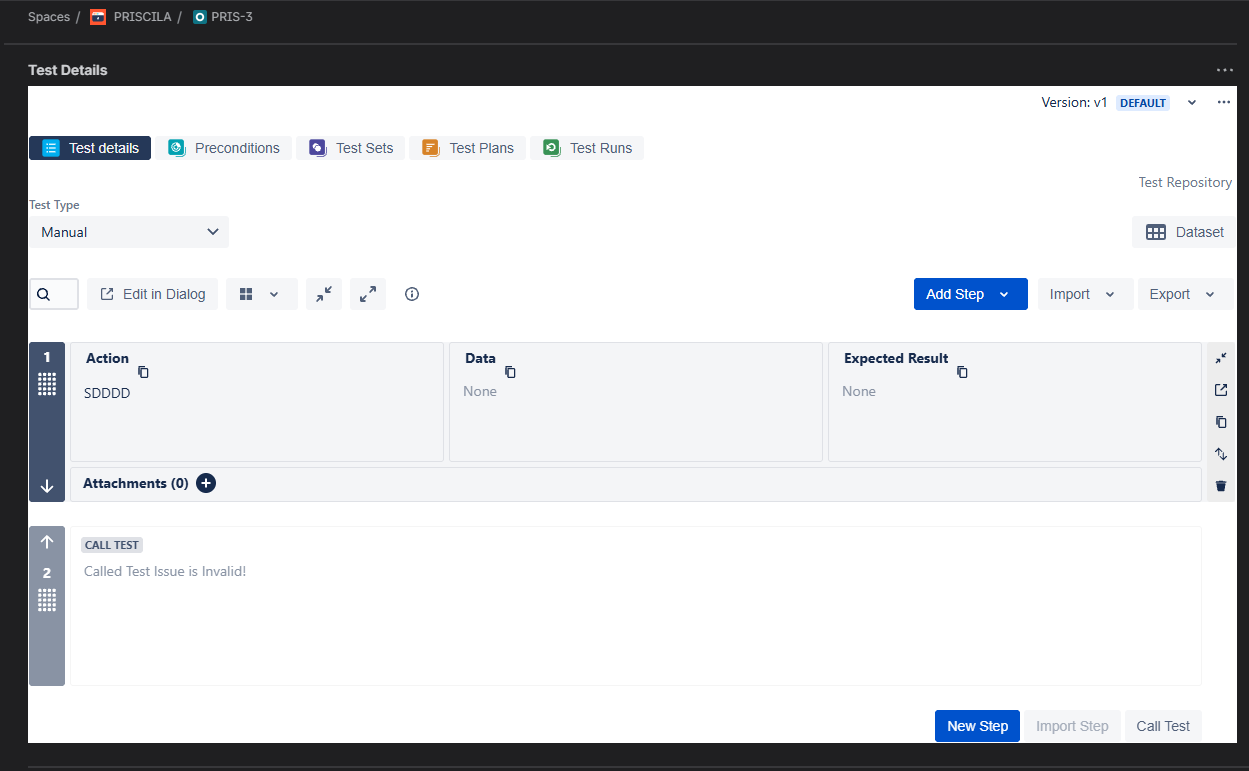
Task: Copy the Action field content icon
Action: pos(143,372)
